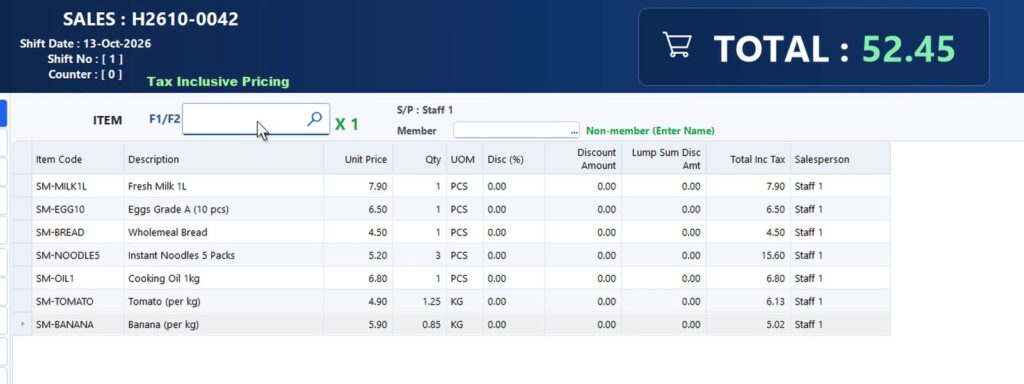Click unit price 7.90 for Fresh Milk
This screenshot has height=384, width=1024.
coord(358,186)
